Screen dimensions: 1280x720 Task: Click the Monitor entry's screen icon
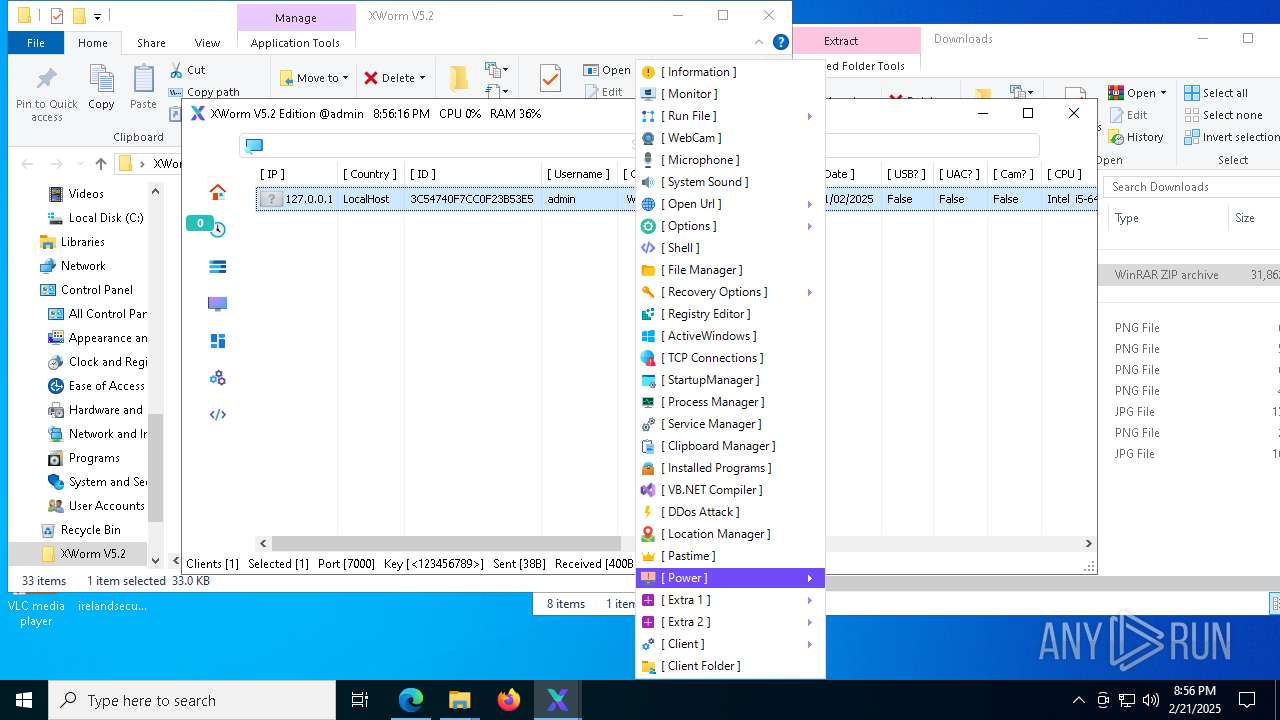pos(648,94)
